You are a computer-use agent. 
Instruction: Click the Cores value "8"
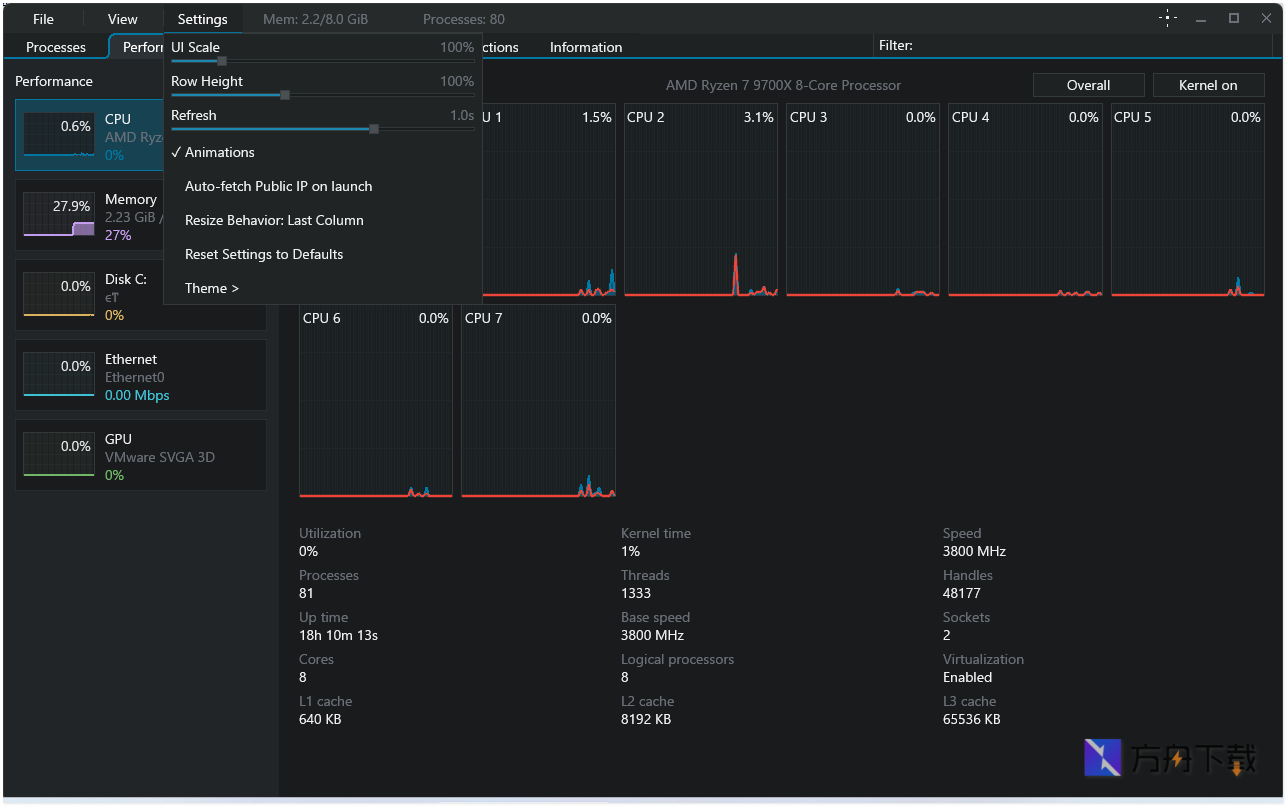coord(303,677)
